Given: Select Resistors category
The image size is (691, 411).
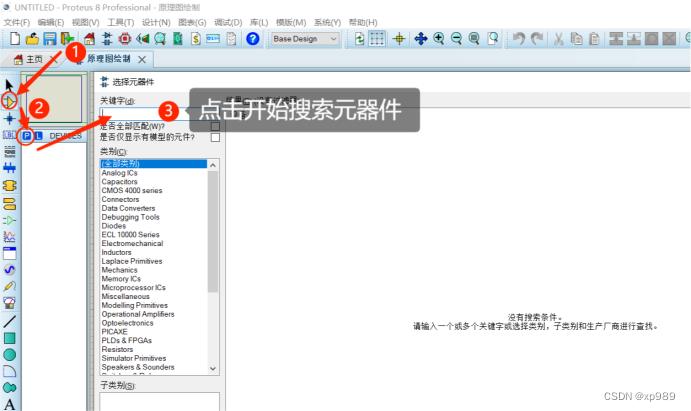Looking at the screenshot, I should [x=117, y=349].
